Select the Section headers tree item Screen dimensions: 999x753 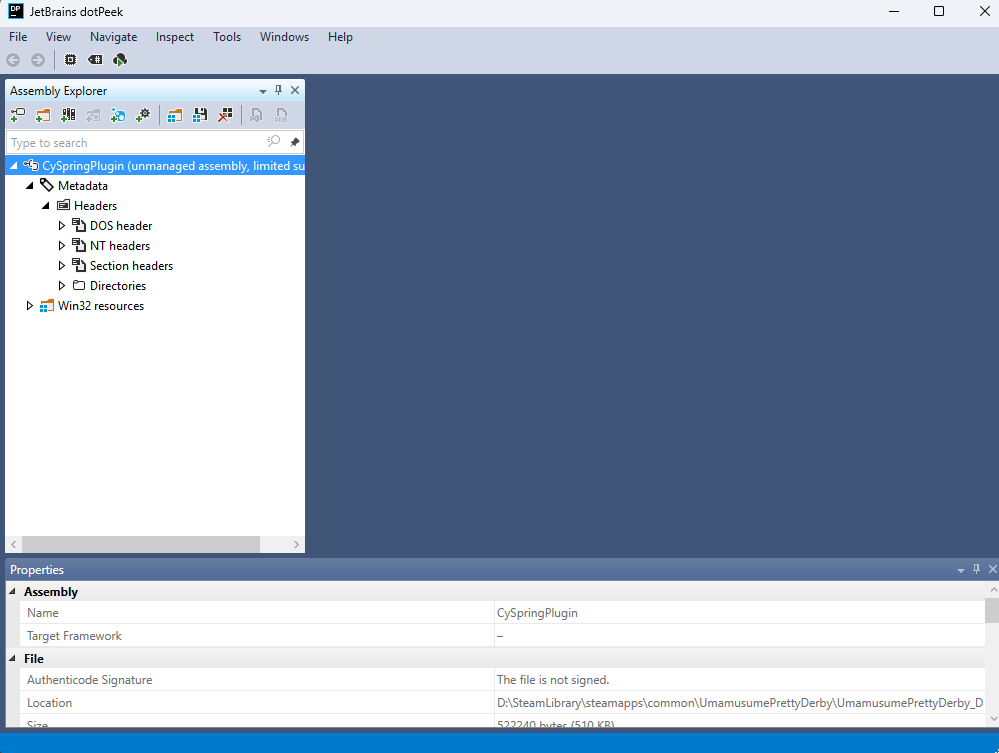click(131, 266)
